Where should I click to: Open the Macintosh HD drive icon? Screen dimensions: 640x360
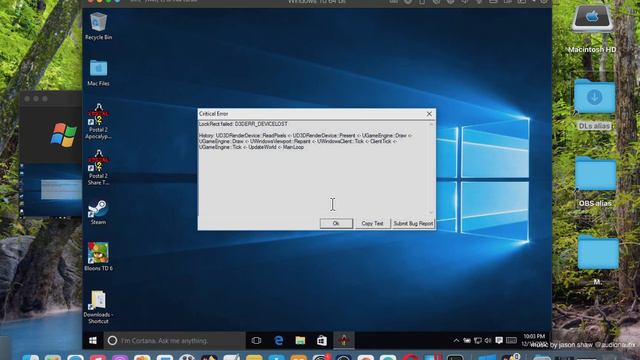click(592, 29)
